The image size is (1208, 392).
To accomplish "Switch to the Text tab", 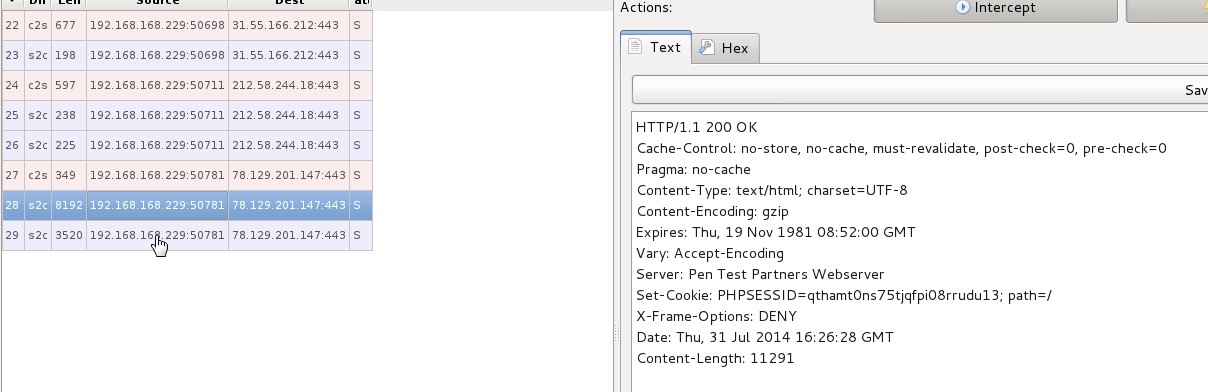I will pyautogui.click(x=656, y=47).
